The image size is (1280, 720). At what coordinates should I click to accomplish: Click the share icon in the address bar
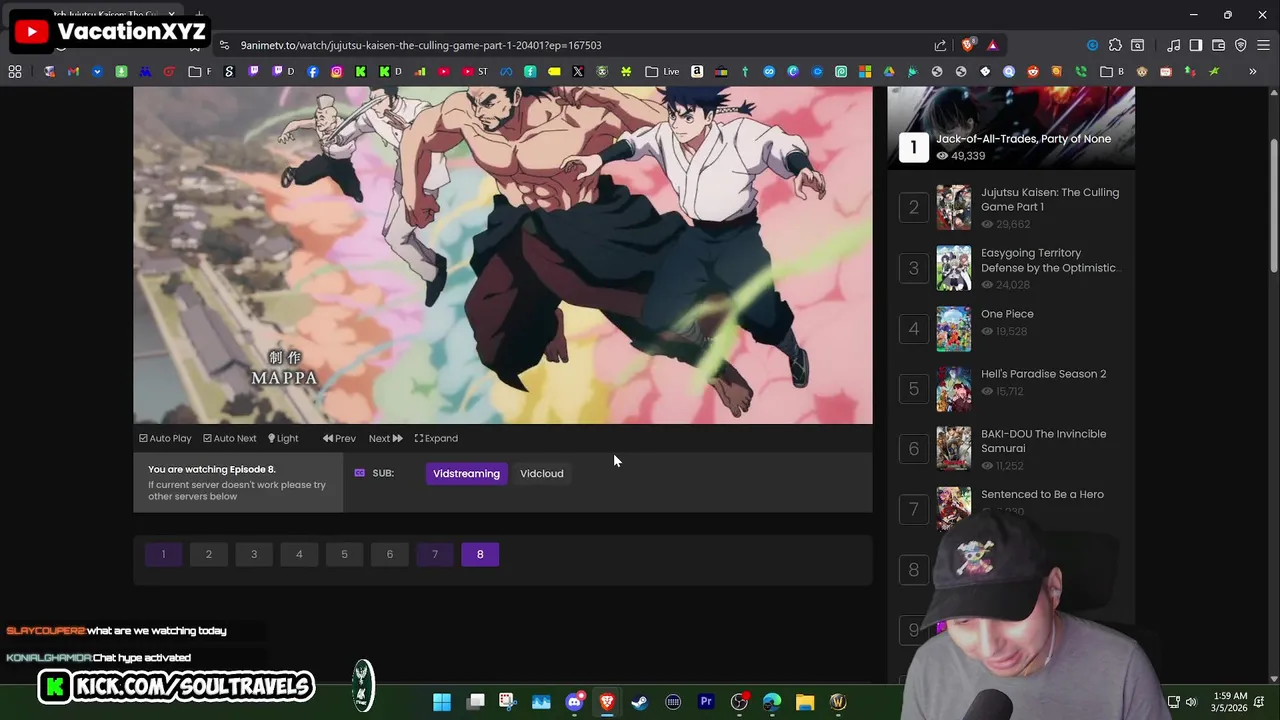point(940,45)
